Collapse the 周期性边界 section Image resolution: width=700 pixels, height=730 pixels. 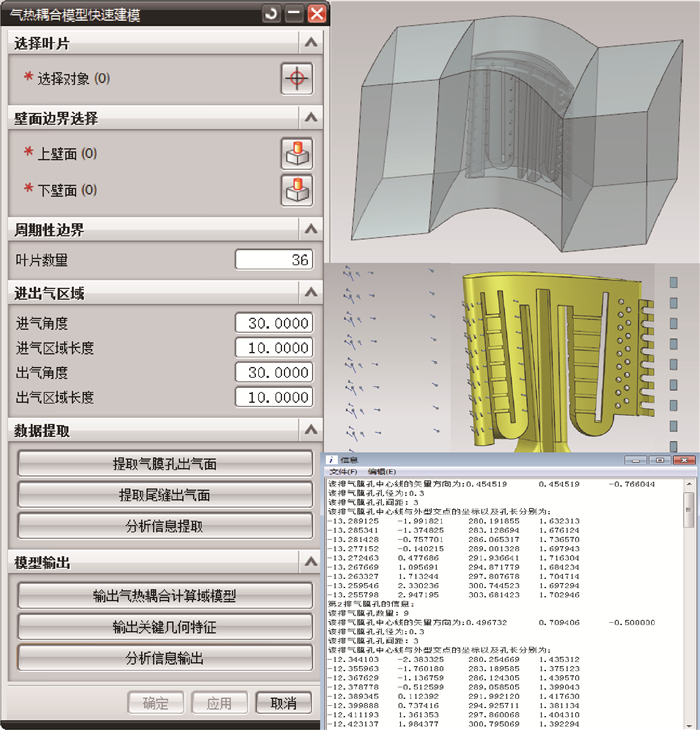(x=311, y=229)
